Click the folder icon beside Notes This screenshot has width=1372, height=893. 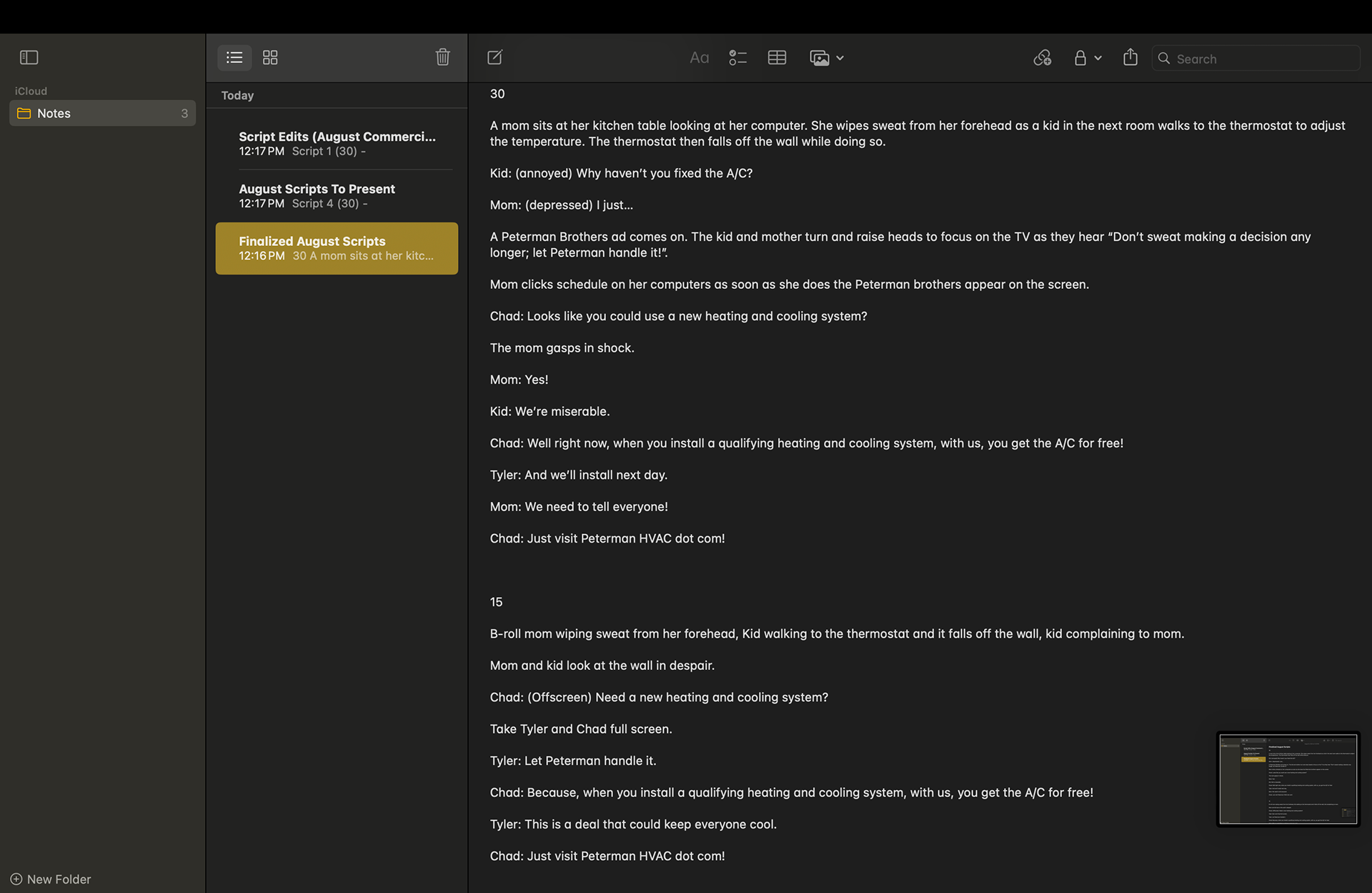pos(24,113)
